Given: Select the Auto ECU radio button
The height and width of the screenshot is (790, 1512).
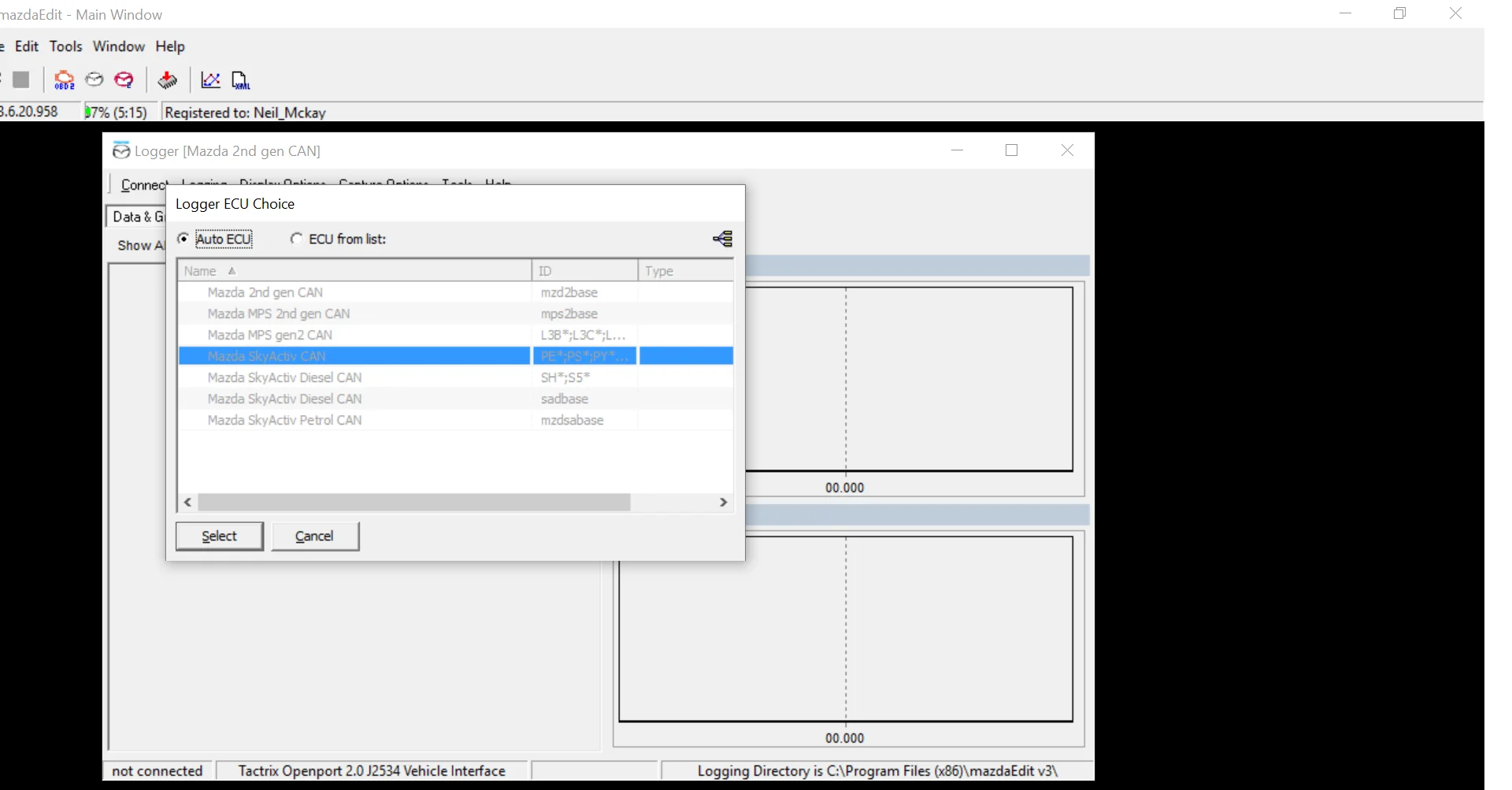Looking at the screenshot, I should [x=183, y=239].
